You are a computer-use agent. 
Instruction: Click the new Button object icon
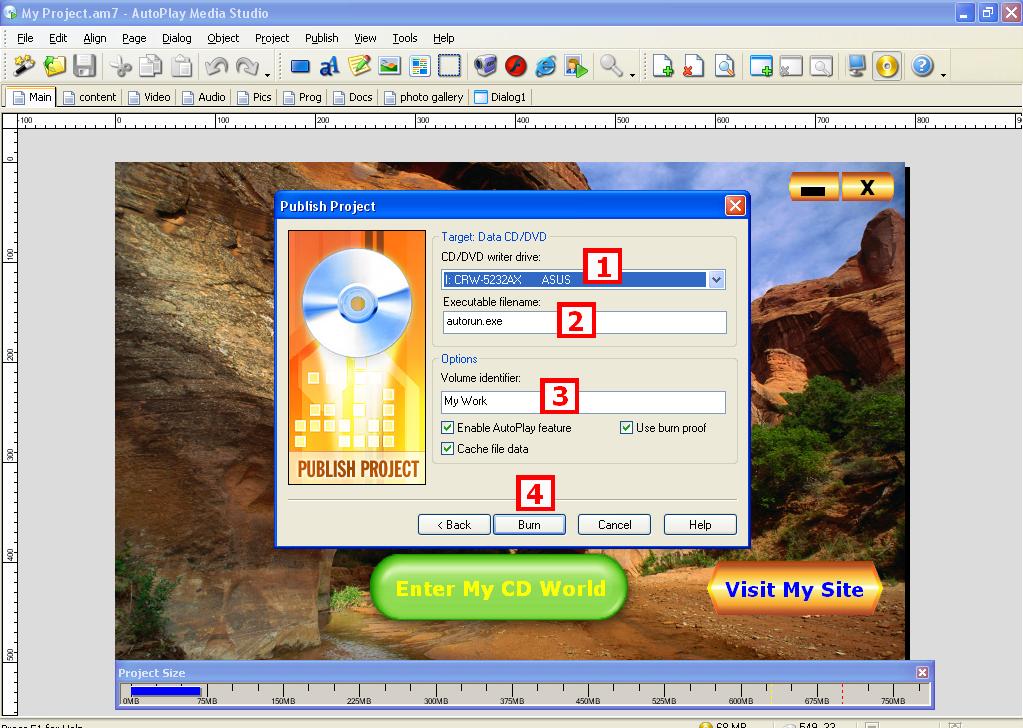click(300, 67)
